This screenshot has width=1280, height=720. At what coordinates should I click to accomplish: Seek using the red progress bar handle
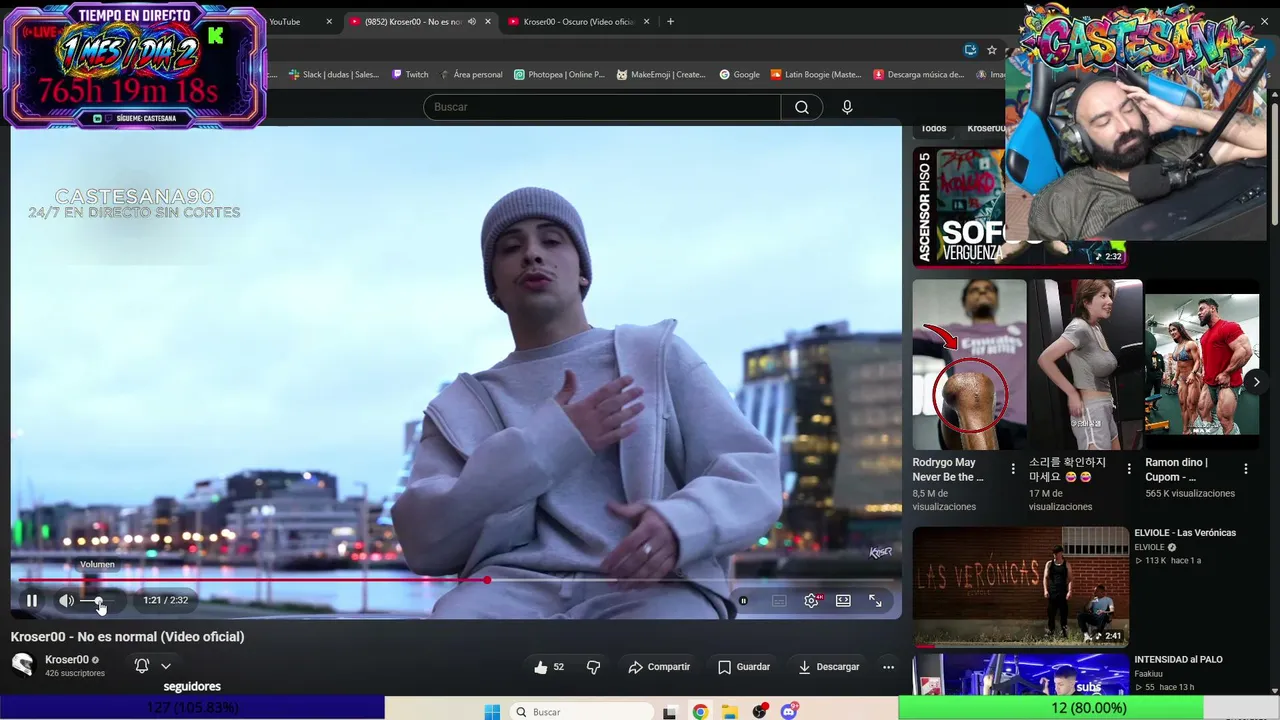coord(487,580)
